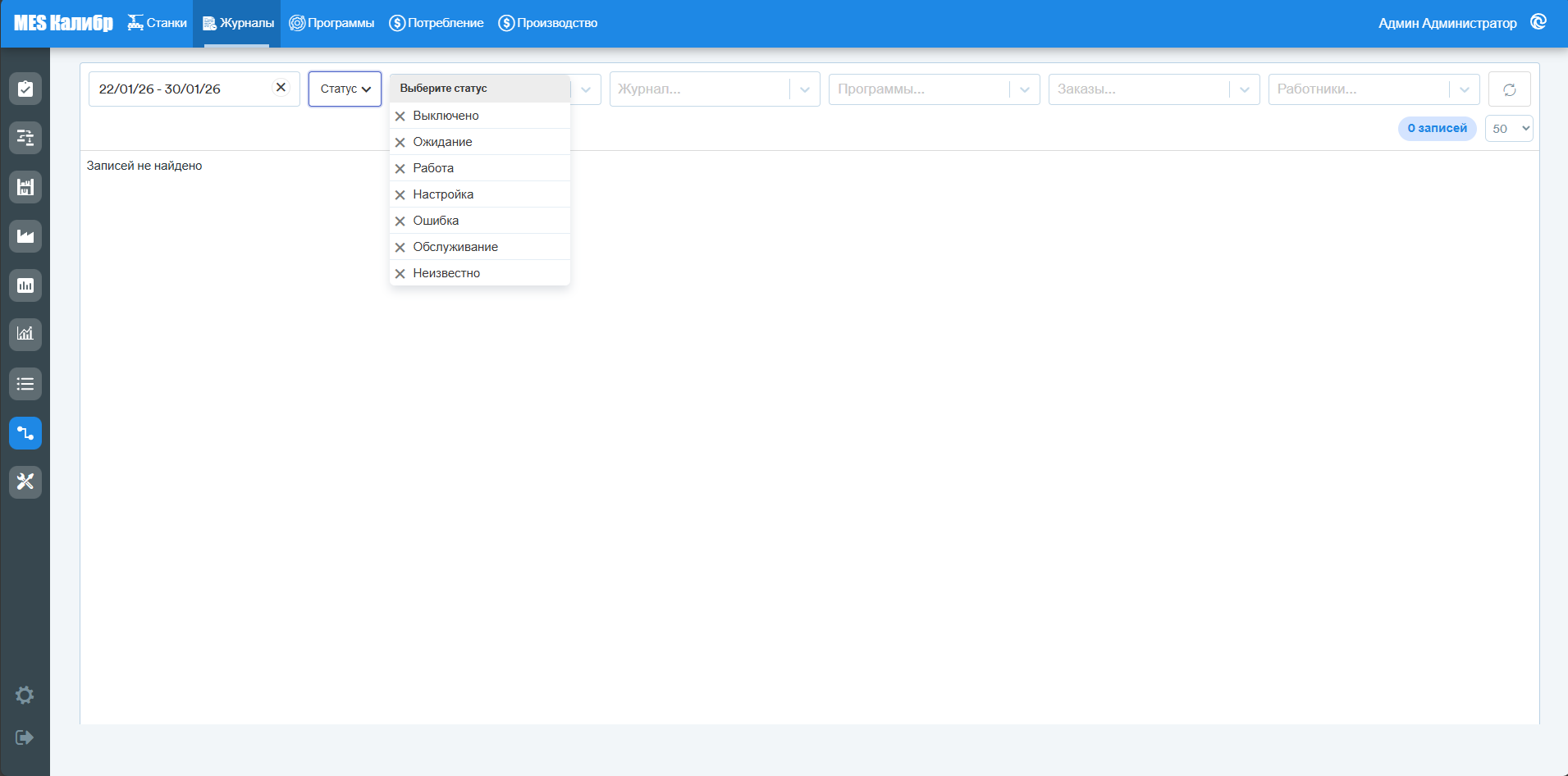Open the Журналы tab
This screenshot has height=776, width=1568.
(x=238, y=23)
